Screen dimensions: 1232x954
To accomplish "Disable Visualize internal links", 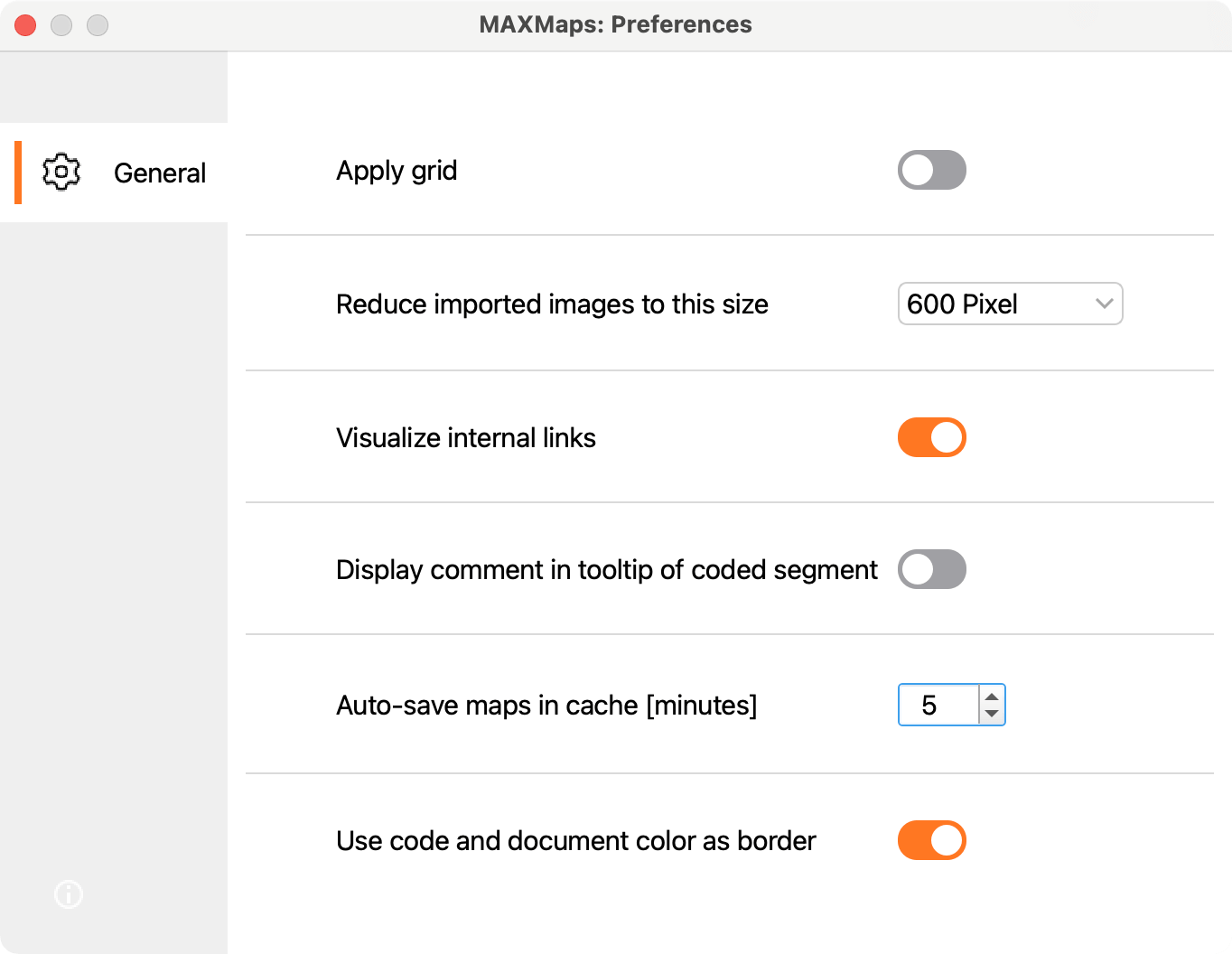I will (931, 437).
